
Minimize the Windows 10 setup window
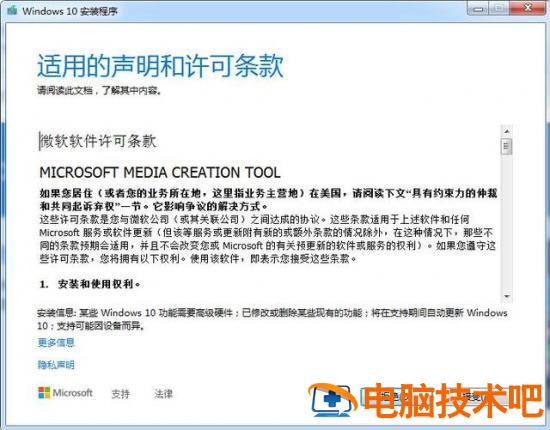[x=478, y=9]
